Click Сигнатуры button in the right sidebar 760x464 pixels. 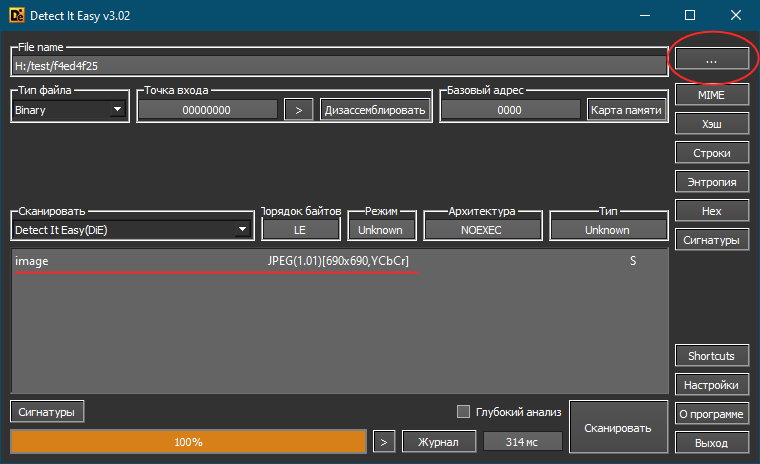712,240
